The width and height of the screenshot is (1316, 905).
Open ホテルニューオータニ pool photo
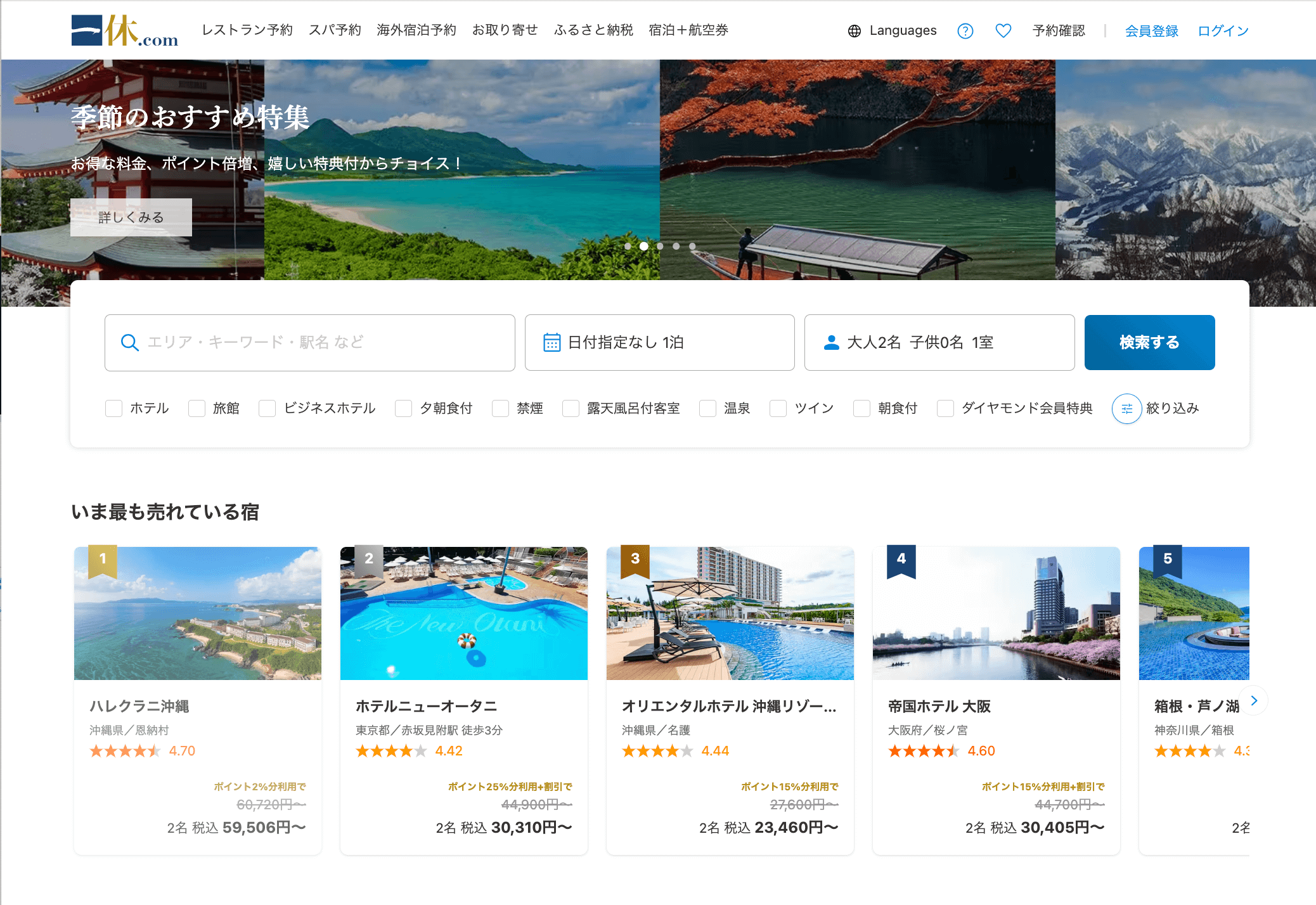(464, 613)
